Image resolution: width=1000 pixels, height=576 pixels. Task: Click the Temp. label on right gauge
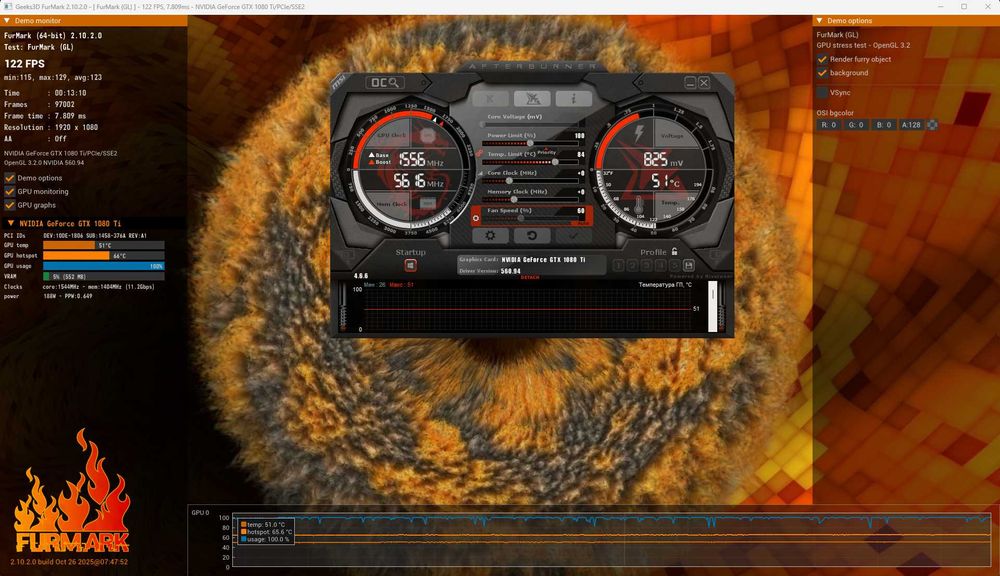coord(670,202)
